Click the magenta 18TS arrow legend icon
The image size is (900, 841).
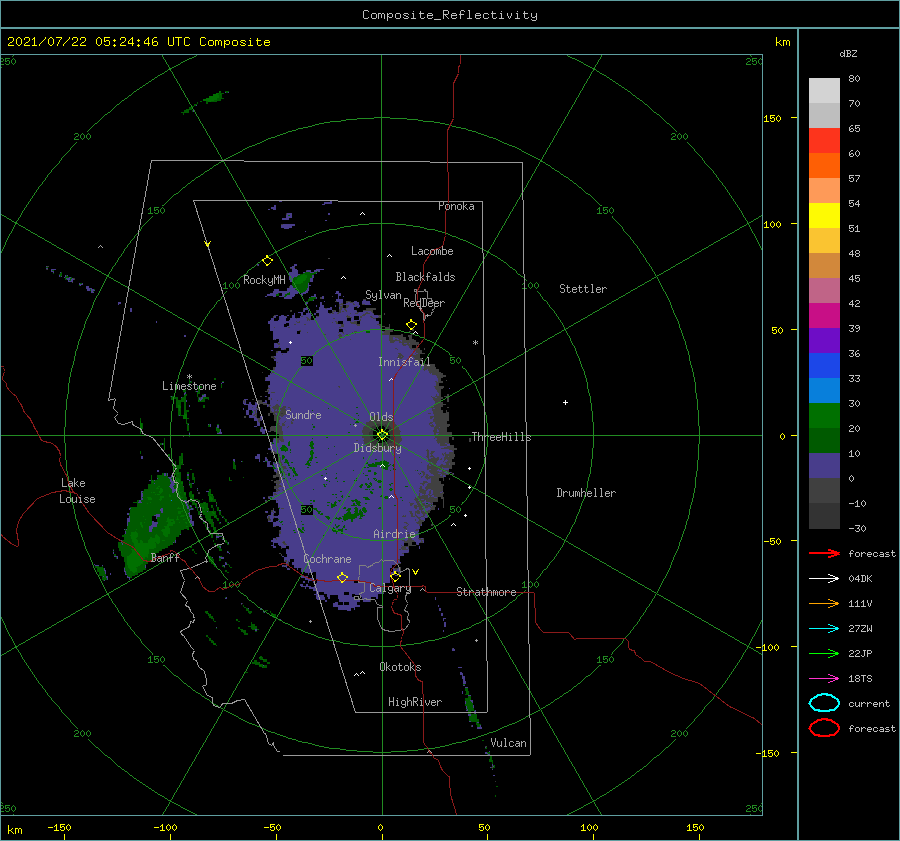pos(824,679)
